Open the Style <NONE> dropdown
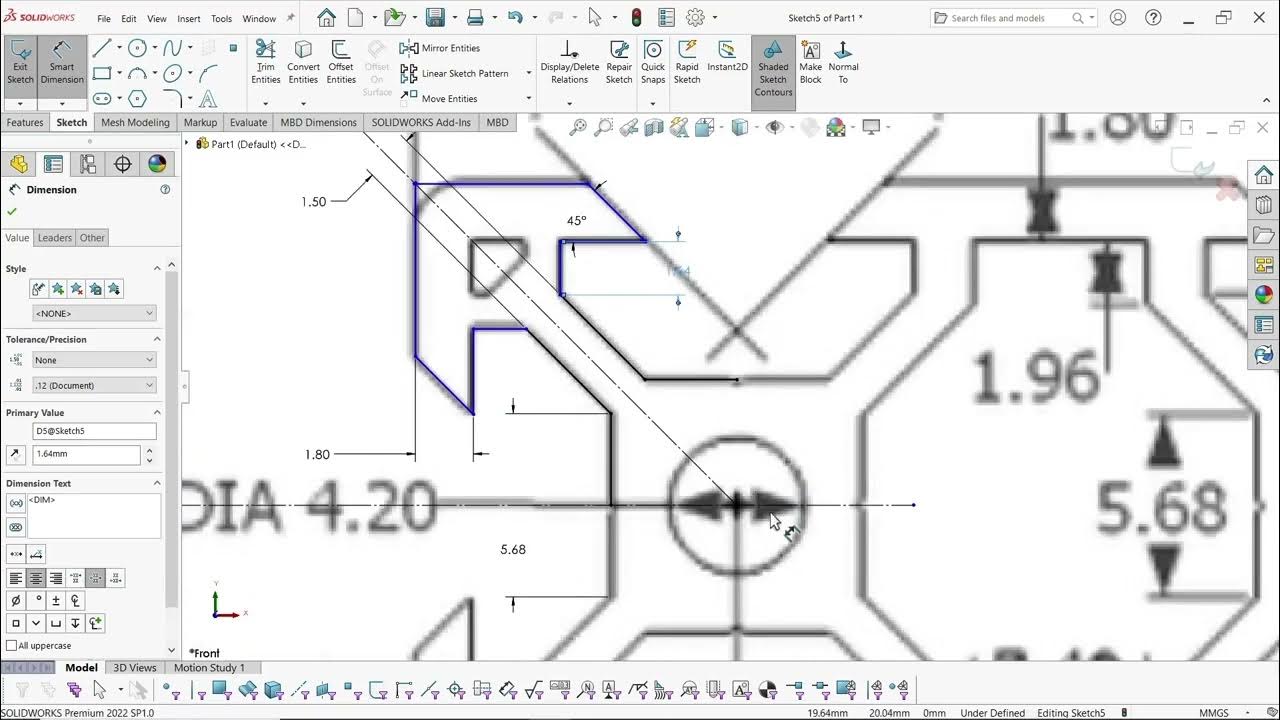1280x720 pixels. [x=94, y=313]
